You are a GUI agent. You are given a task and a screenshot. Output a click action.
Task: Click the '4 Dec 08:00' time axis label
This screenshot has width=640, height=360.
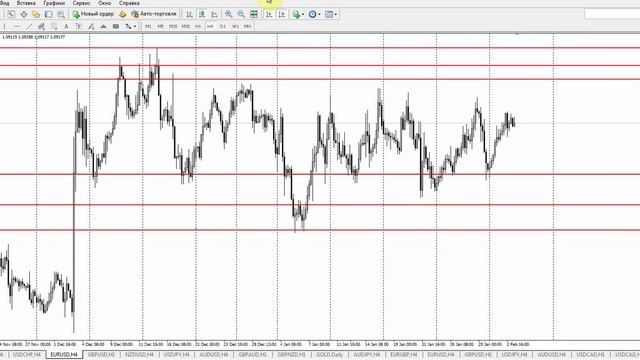[93, 344]
